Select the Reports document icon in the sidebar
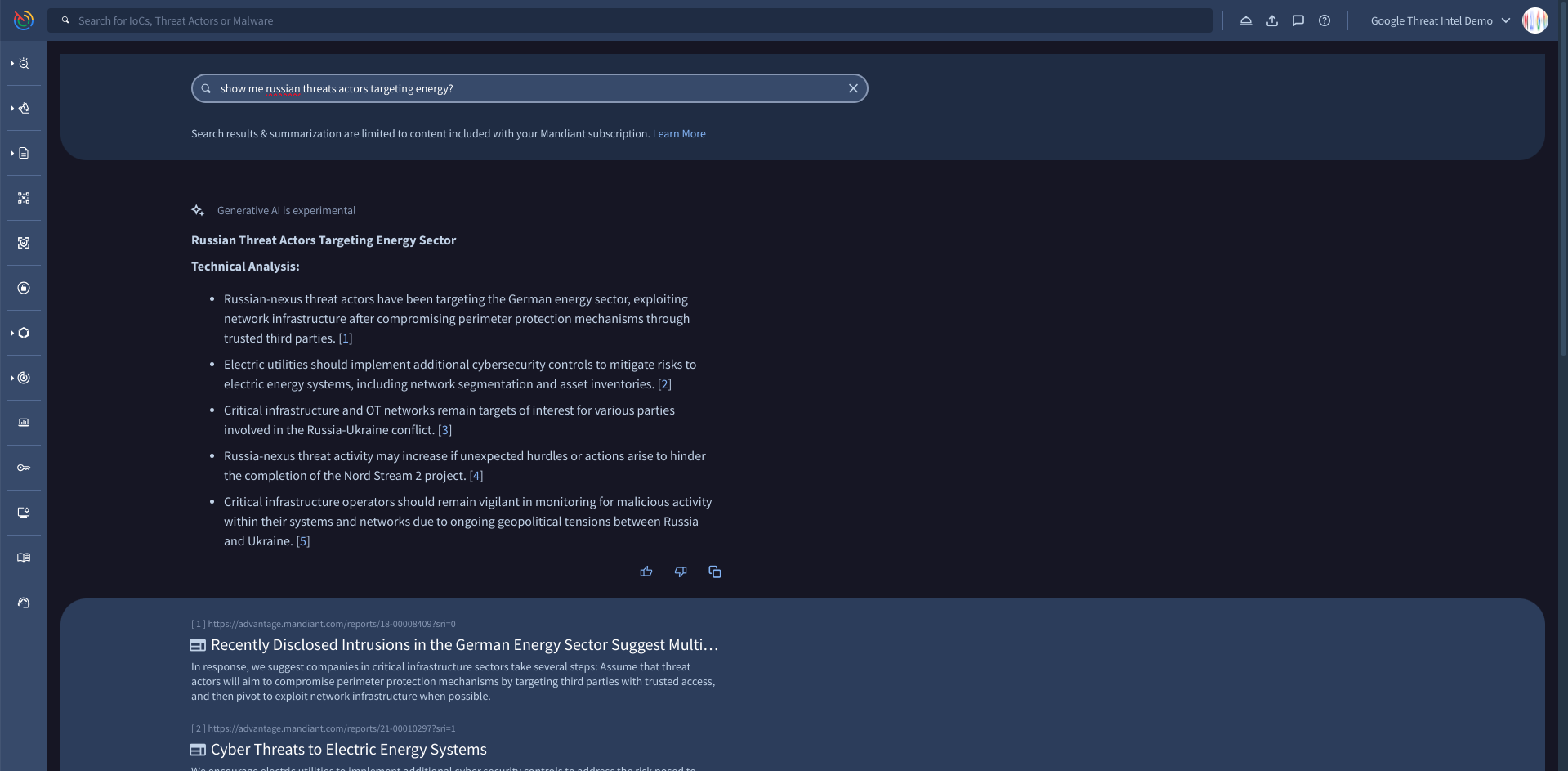Screen dimensions: 1568x771 [x=25, y=152]
